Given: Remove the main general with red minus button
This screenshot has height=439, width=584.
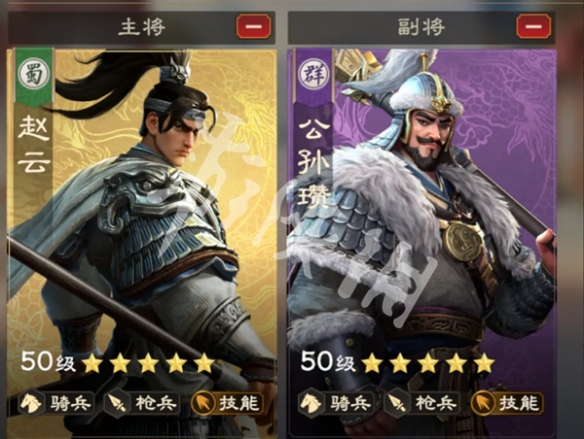Looking at the screenshot, I should [254, 26].
